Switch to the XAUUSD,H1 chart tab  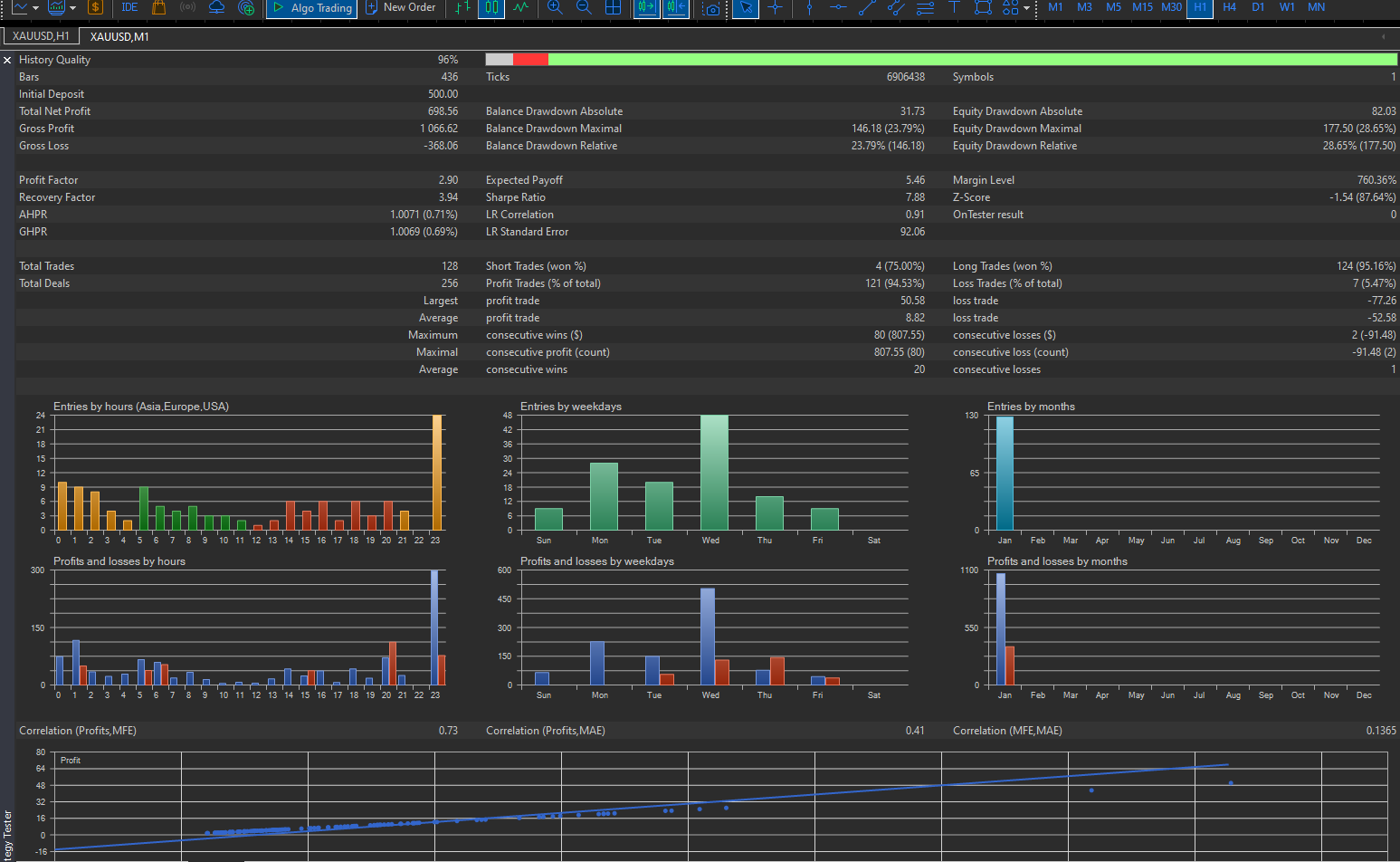41,36
